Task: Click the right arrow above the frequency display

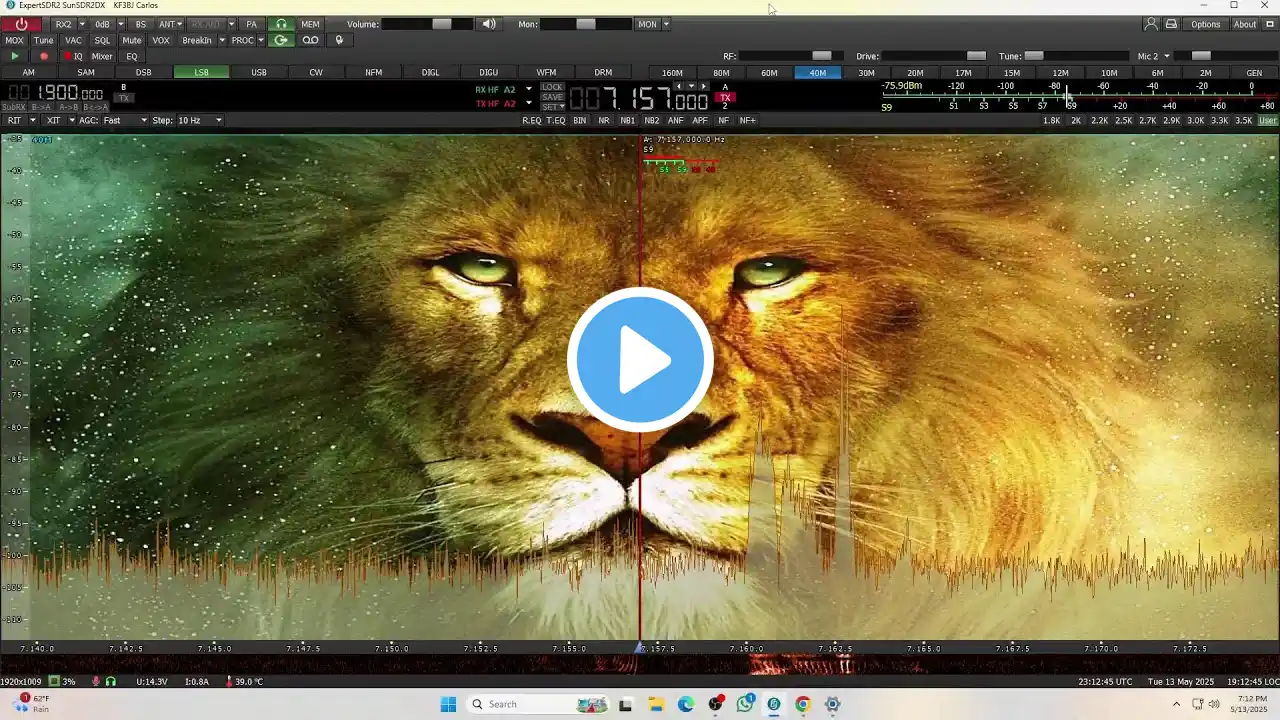Action: tap(703, 87)
